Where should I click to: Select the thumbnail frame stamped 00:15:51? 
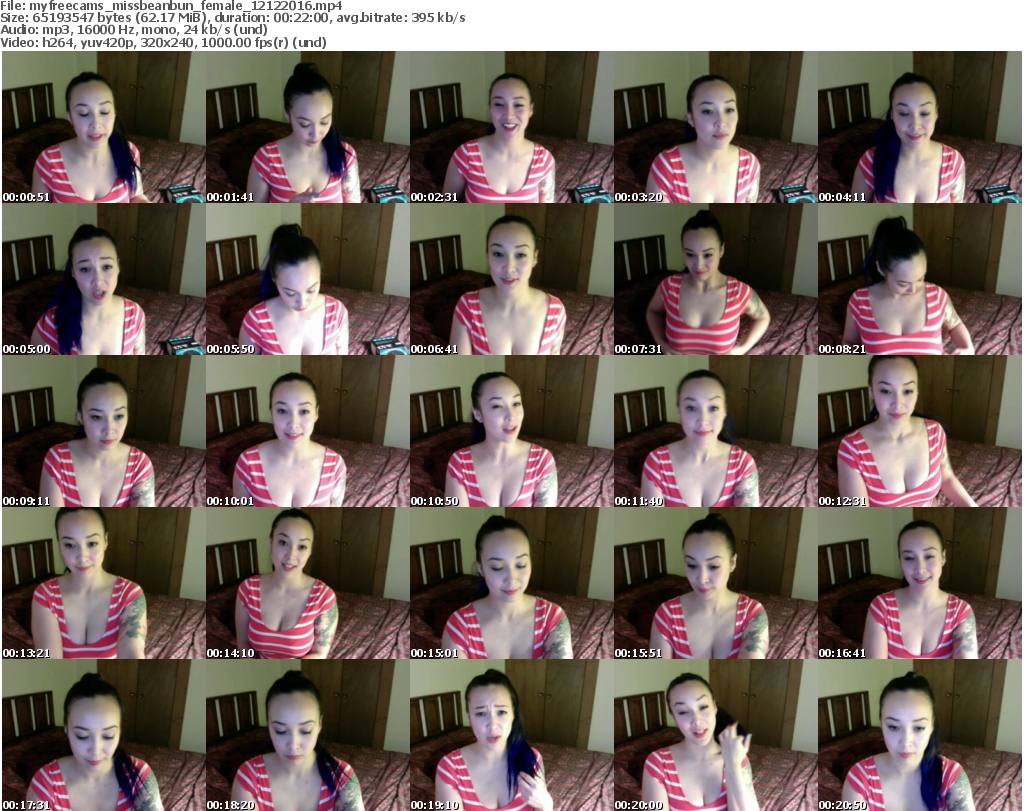point(716,583)
